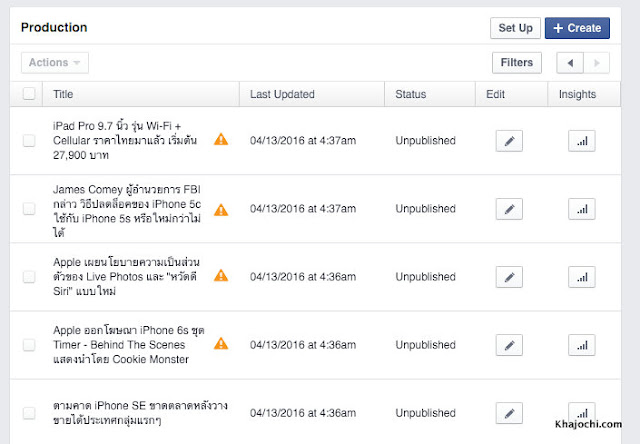Check the iPad Pro 9.7 article row

click(29, 140)
